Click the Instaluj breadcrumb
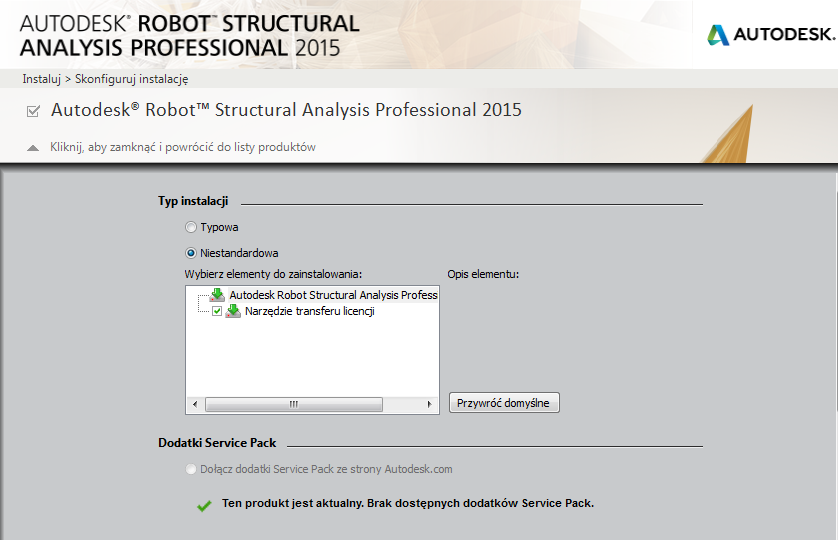Image resolution: width=838 pixels, height=540 pixels. (x=42, y=79)
